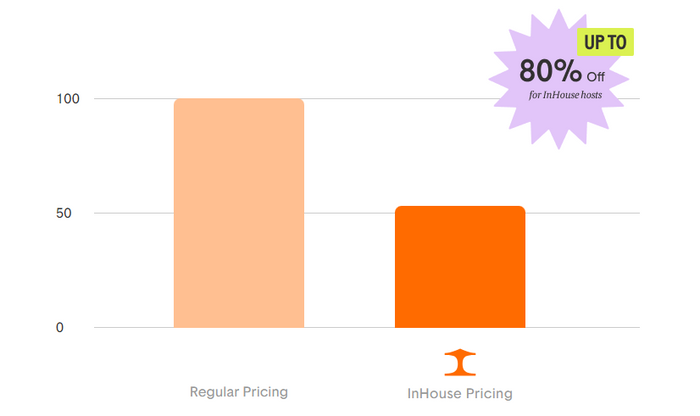
Task: Click the 80% text in badge
Action: click(x=550, y=71)
